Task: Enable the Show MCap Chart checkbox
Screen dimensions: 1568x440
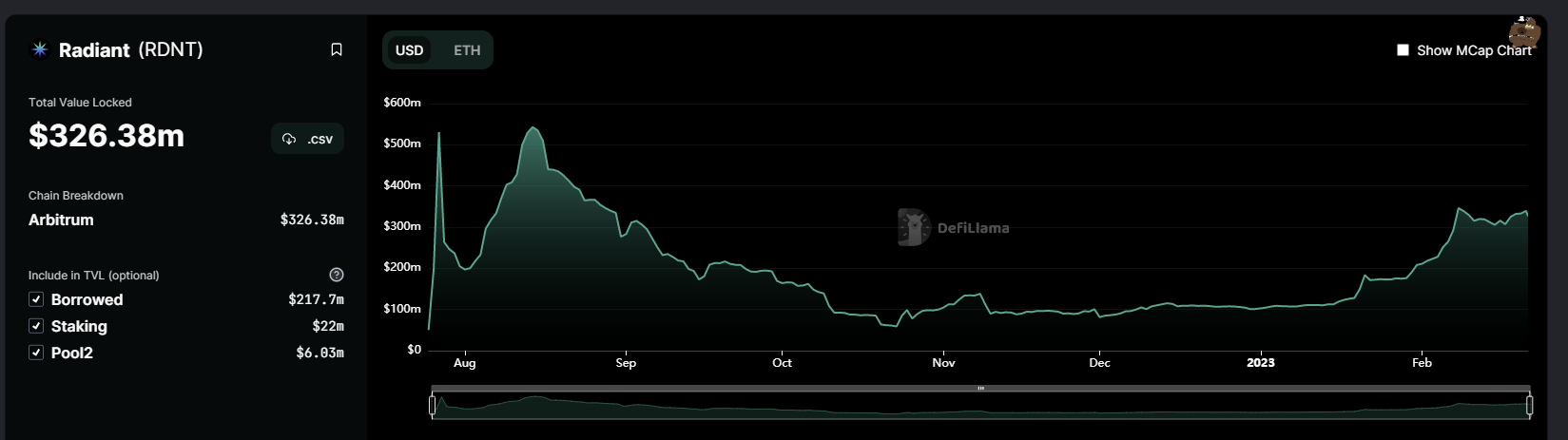Action: coord(1403,50)
